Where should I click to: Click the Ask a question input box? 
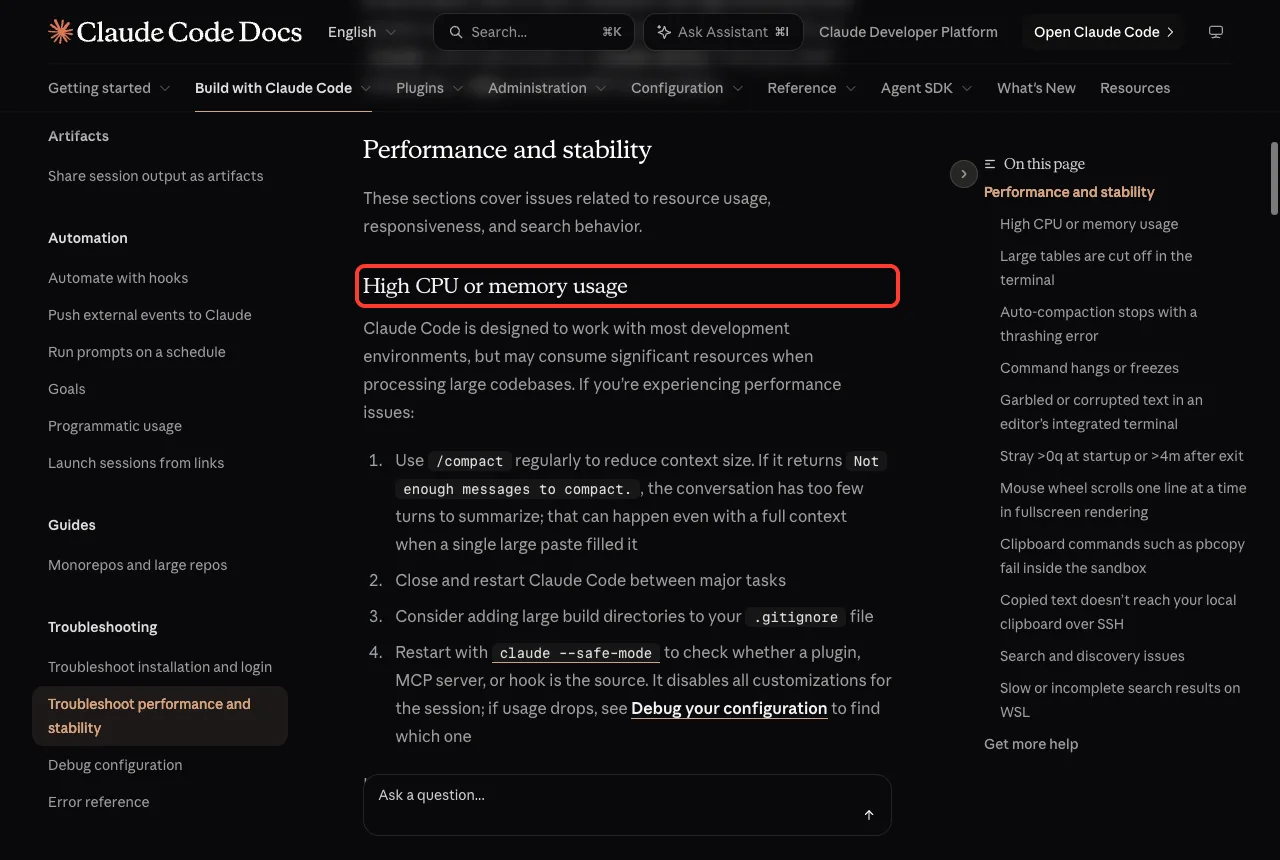627,804
